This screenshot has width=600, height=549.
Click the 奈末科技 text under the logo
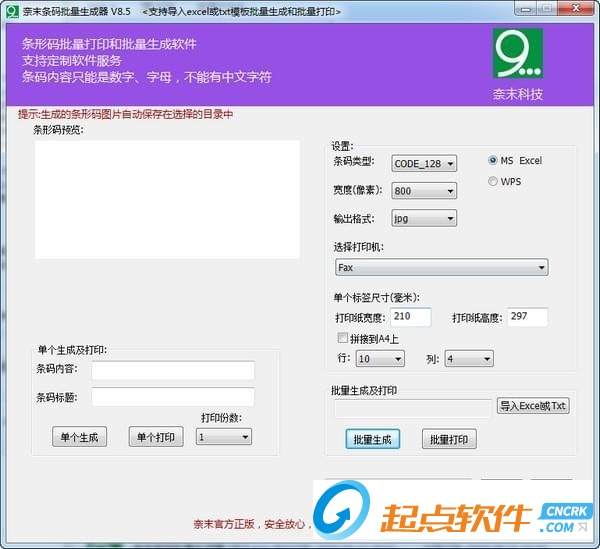pyautogui.click(x=518, y=94)
